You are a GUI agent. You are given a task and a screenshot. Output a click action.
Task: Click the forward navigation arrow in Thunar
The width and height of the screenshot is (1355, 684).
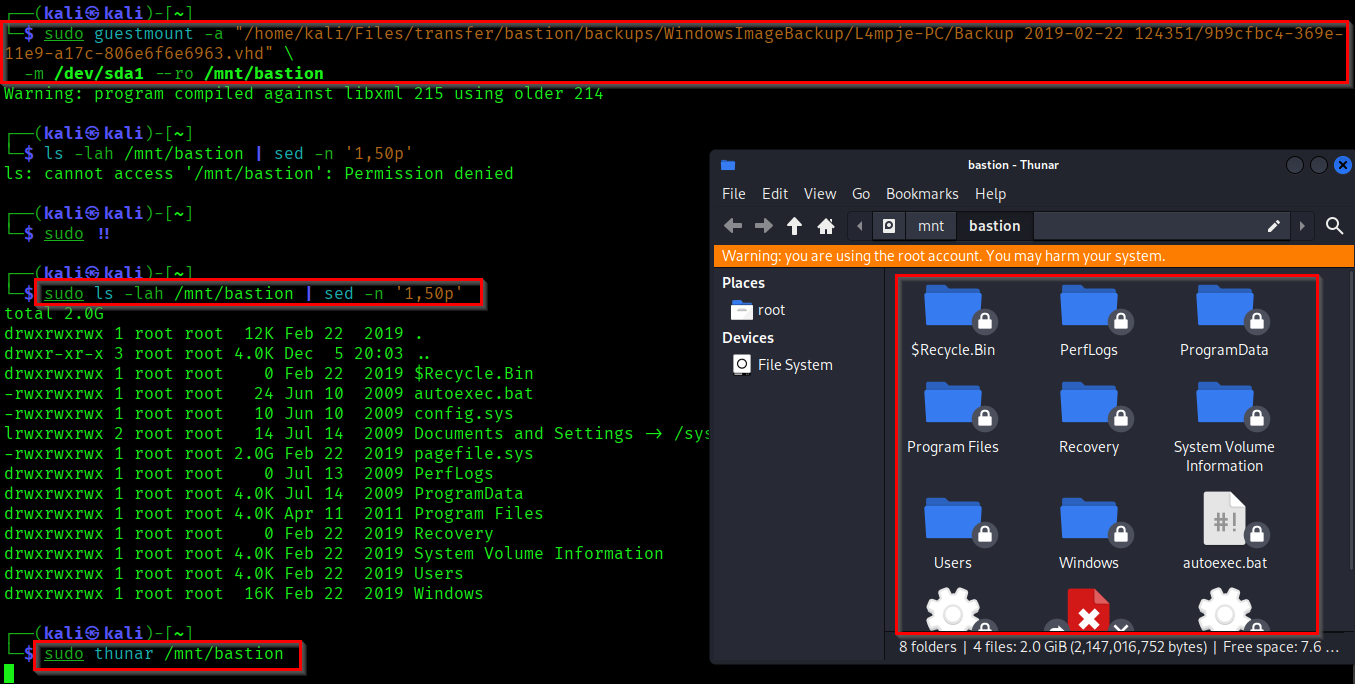[x=762, y=226]
